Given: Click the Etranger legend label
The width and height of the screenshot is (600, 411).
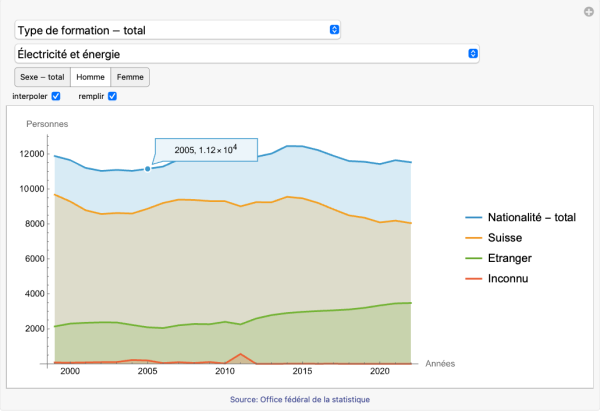Looking at the screenshot, I should [510, 257].
